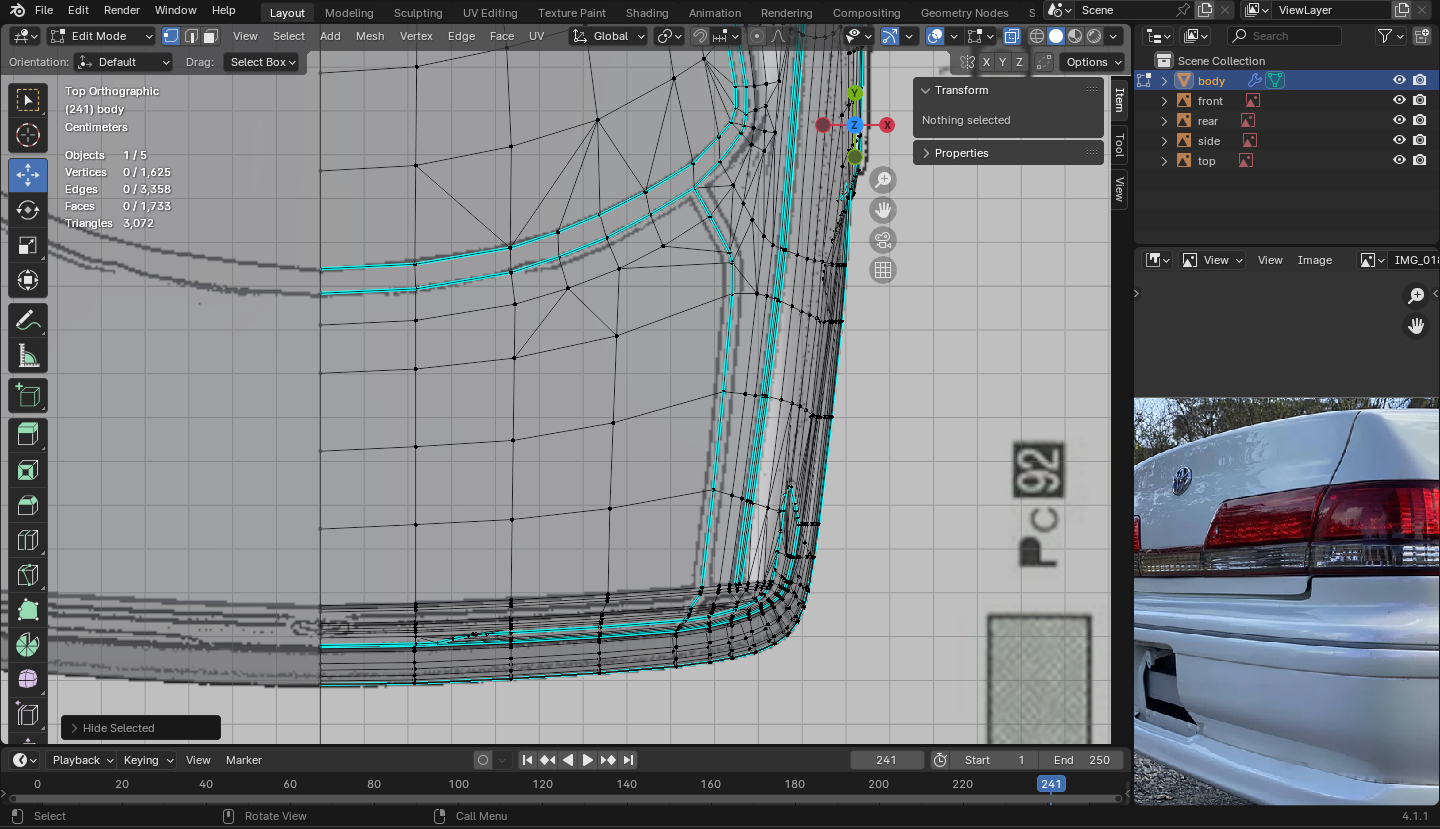Choose the Scale tool
The height and width of the screenshot is (829, 1440).
pyautogui.click(x=28, y=246)
